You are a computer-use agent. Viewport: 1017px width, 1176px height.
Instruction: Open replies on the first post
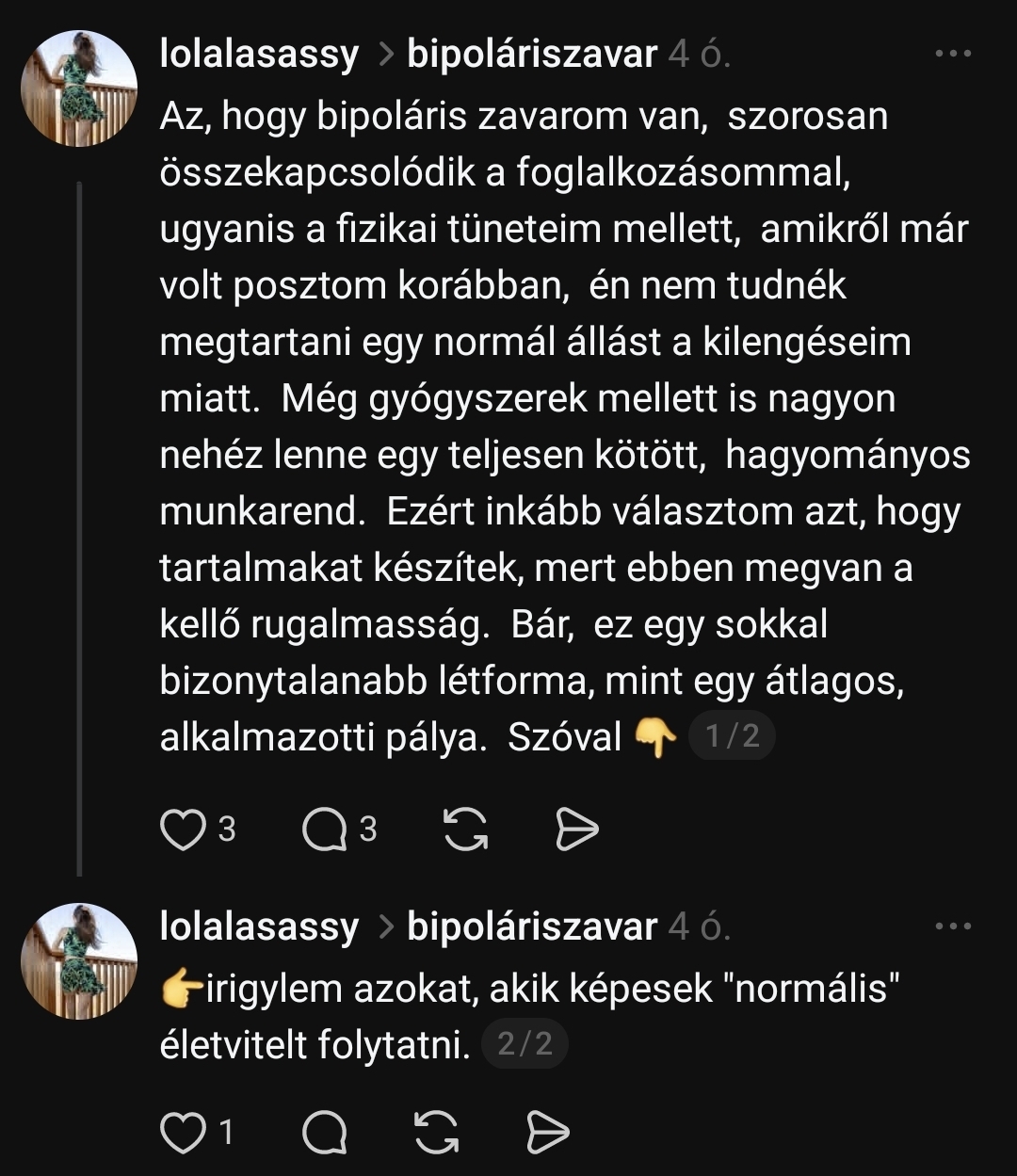pyautogui.click(x=324, y=830)
